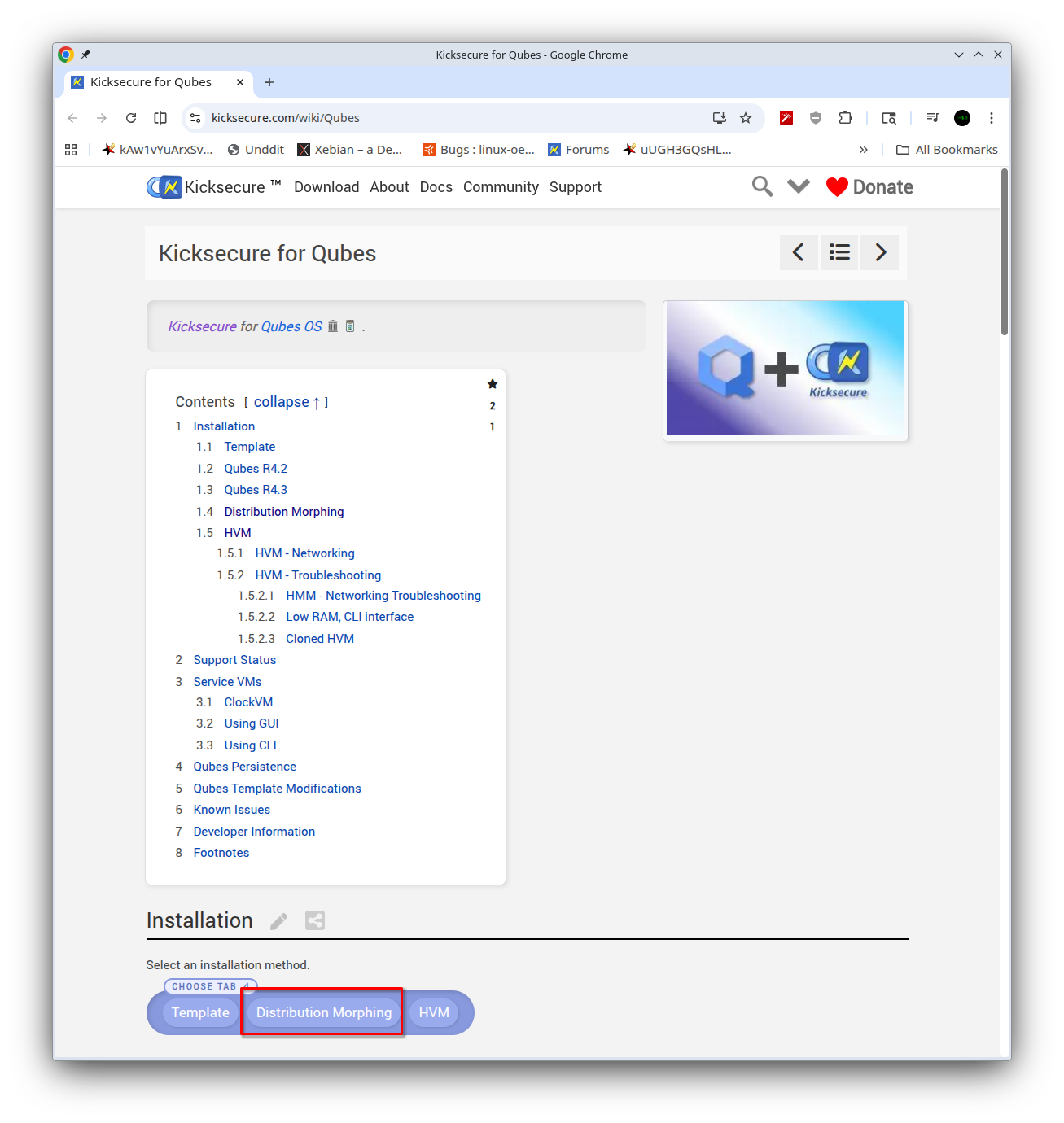This screenshot has width=1064, height=1123.
Task: Expand the header dropdown chevron
Action: [x=799, y=186]
